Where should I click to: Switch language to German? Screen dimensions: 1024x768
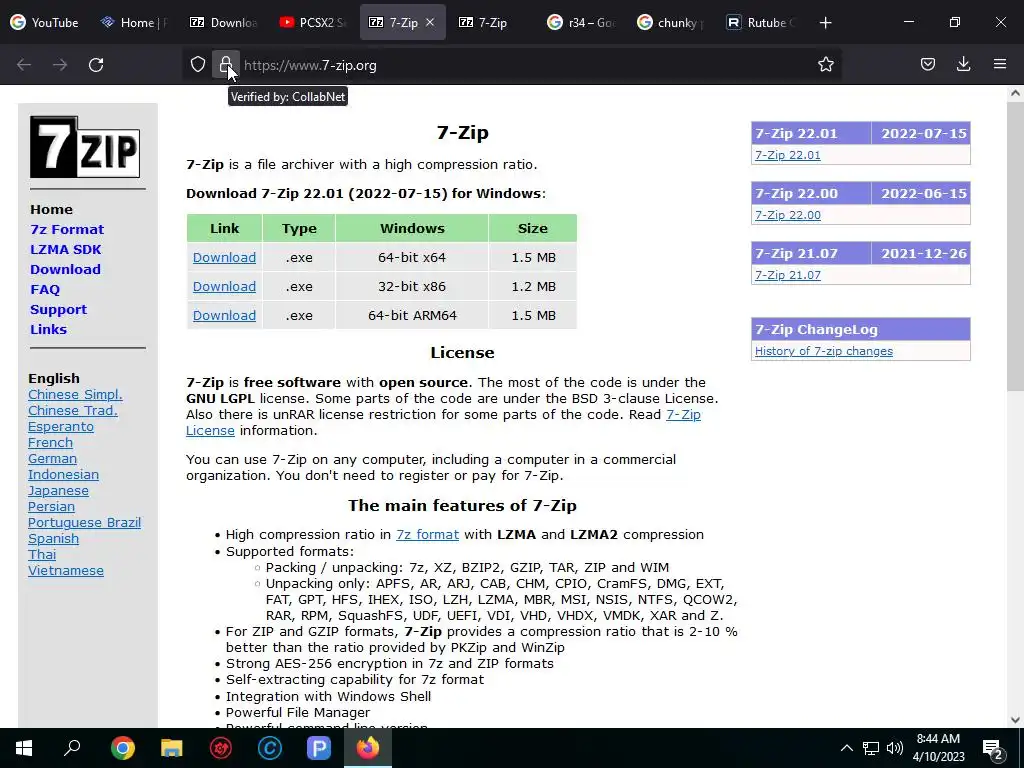click(x=52, y=458)
